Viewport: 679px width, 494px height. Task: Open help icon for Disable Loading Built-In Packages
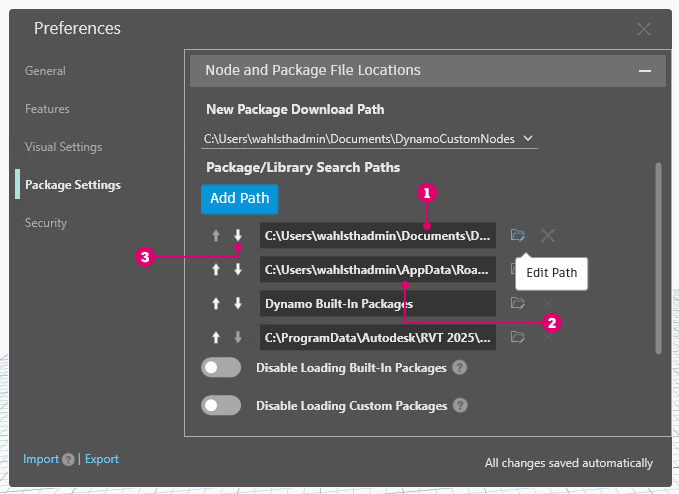(459, 368)
